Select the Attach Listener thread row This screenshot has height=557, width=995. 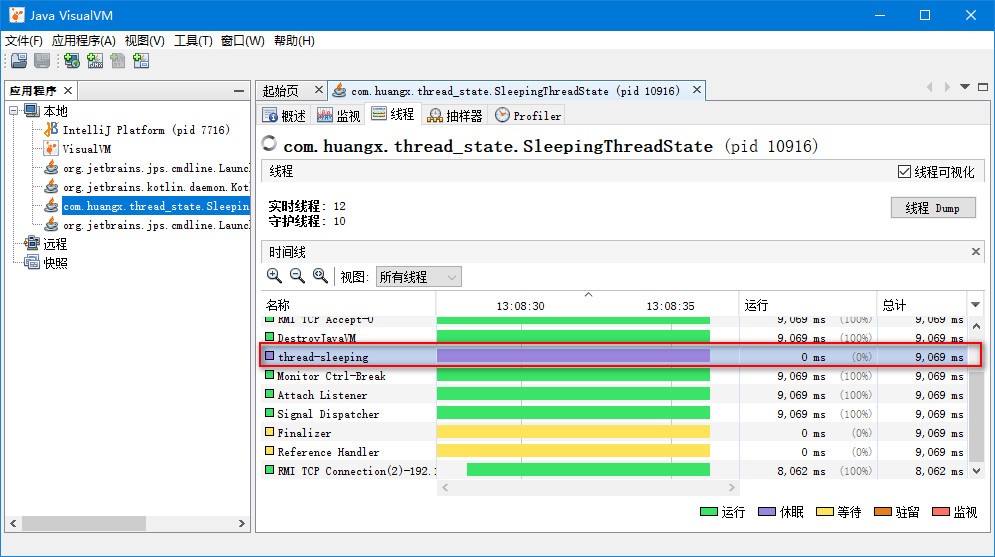tap(614, 395)
